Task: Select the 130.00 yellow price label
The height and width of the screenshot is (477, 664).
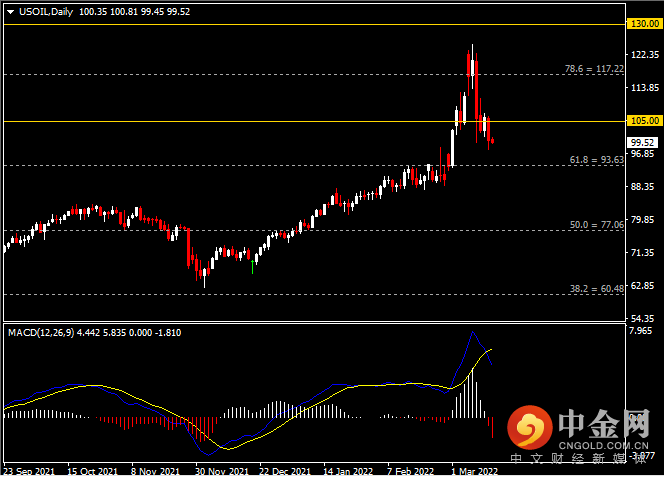Action: (645, 24)
